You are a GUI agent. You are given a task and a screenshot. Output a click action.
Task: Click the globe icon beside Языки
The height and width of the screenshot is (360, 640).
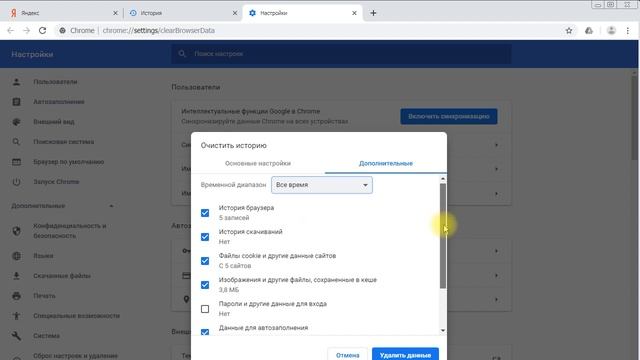(16, 256)
